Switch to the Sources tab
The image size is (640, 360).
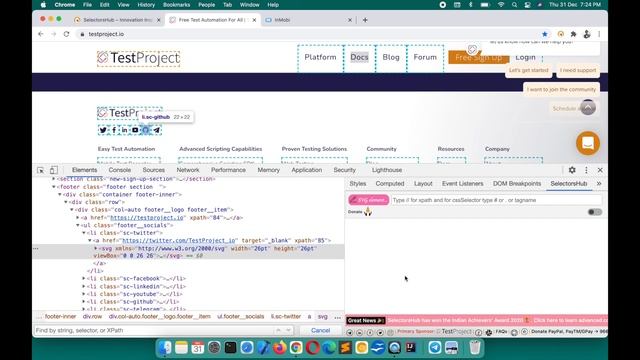pyautogui.click(x=153, y=170)
